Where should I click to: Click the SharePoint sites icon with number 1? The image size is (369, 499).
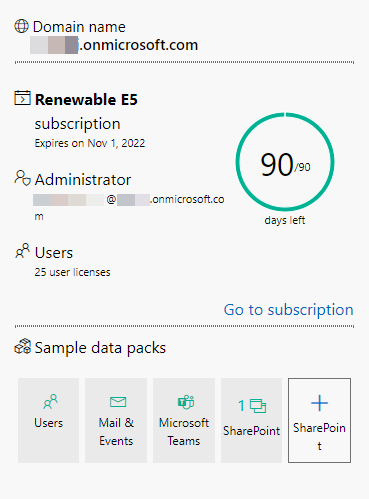coord(252,406)
